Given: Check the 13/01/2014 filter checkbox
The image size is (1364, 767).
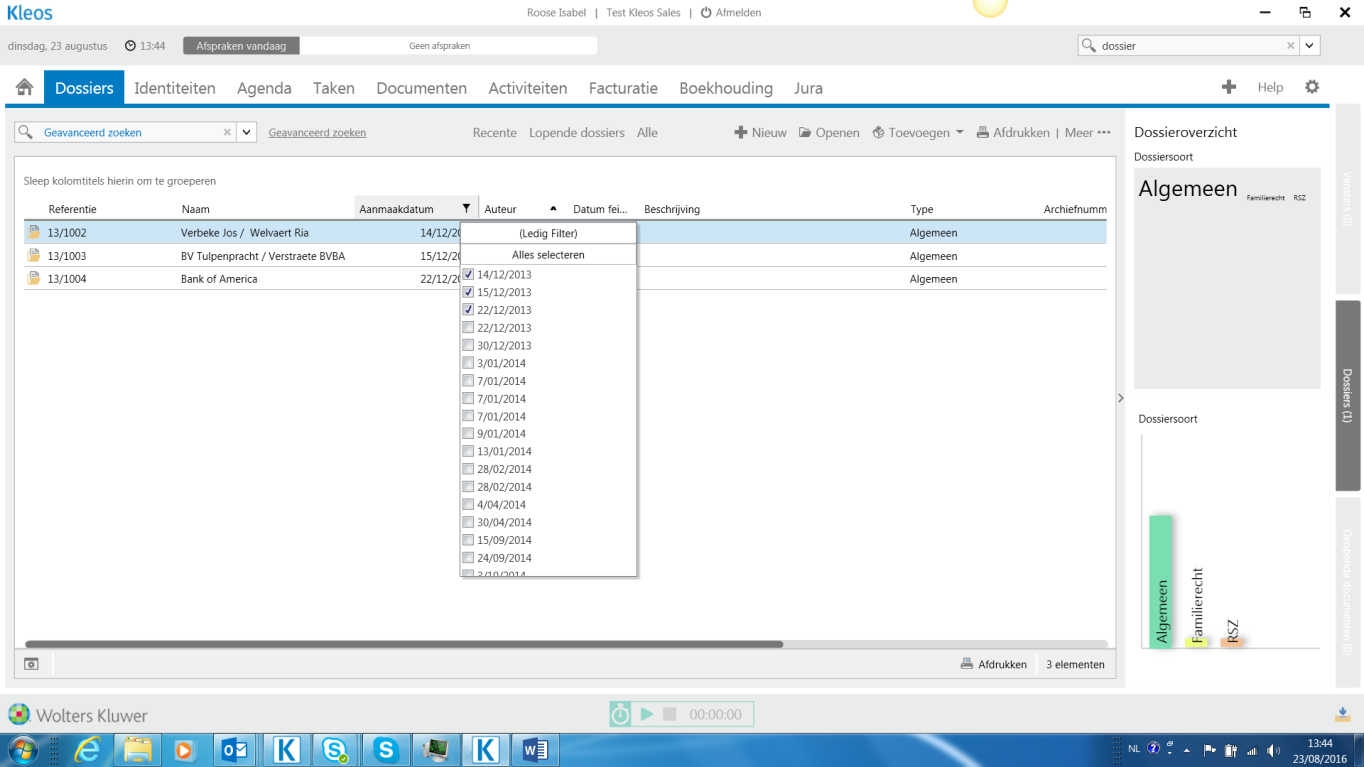Looking at the screenshot, I should tap(468, 451).
